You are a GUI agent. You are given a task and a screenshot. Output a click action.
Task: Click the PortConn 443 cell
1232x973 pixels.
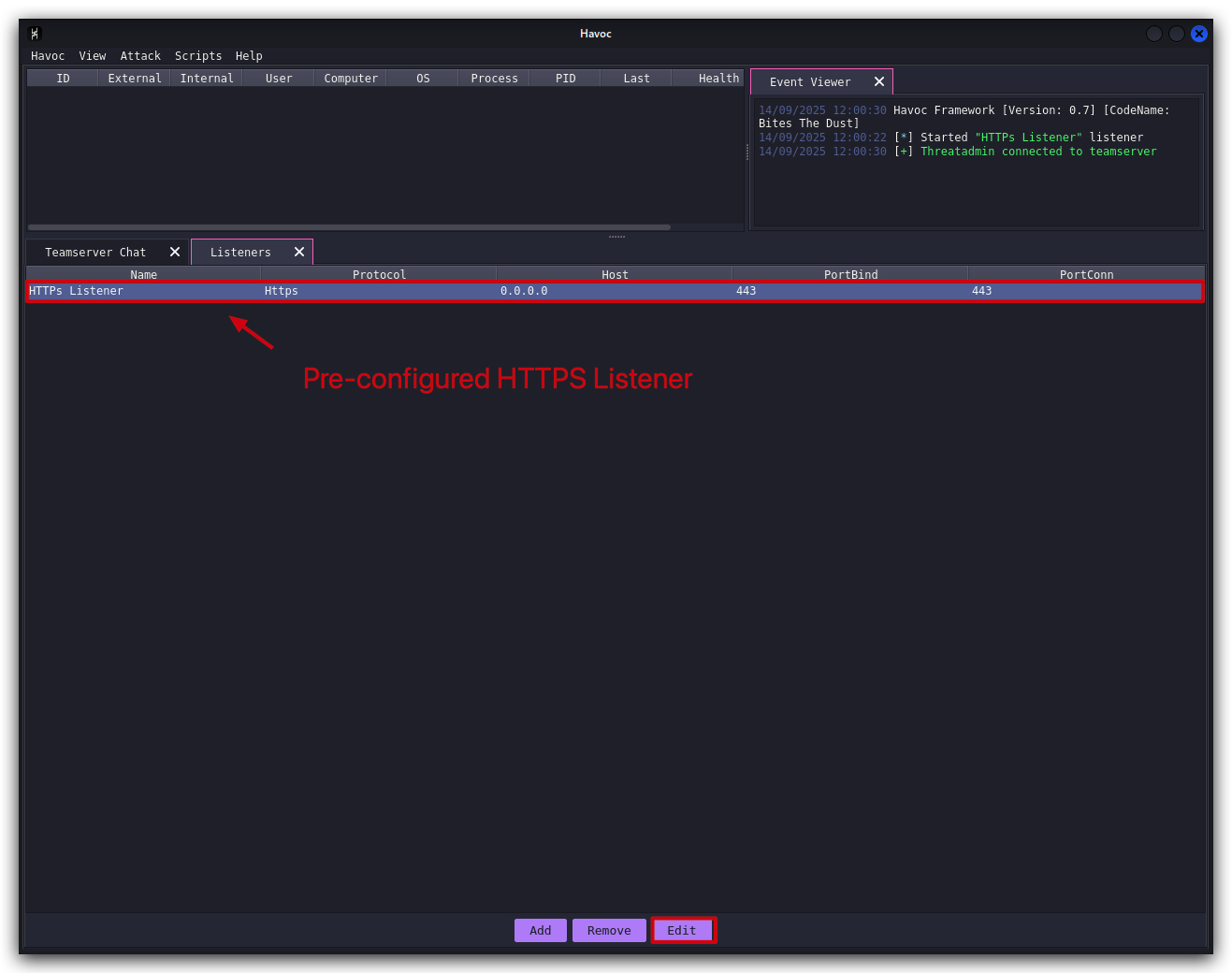[1086, 291]
